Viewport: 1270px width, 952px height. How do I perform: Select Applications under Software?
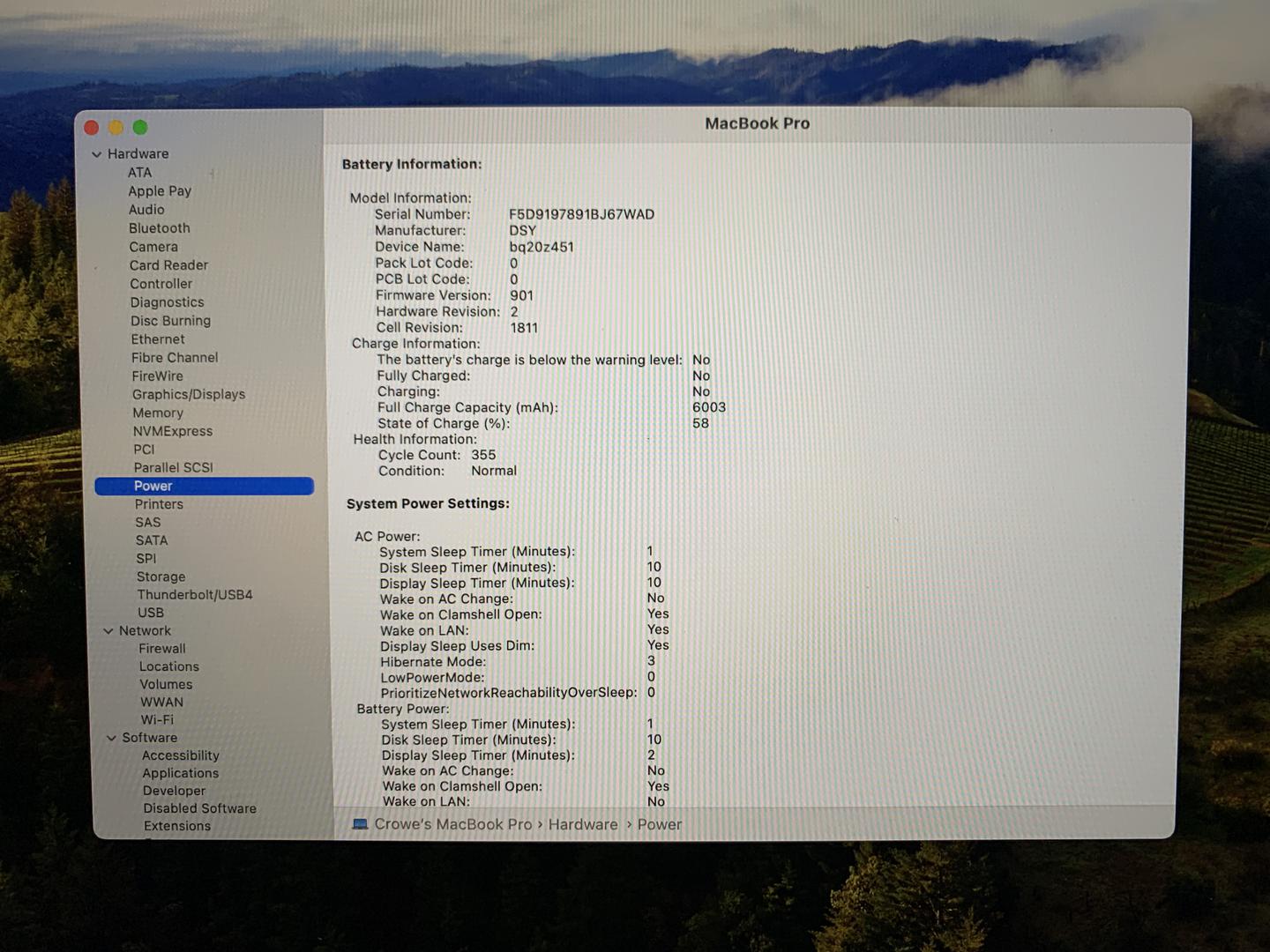pos(180,773)
